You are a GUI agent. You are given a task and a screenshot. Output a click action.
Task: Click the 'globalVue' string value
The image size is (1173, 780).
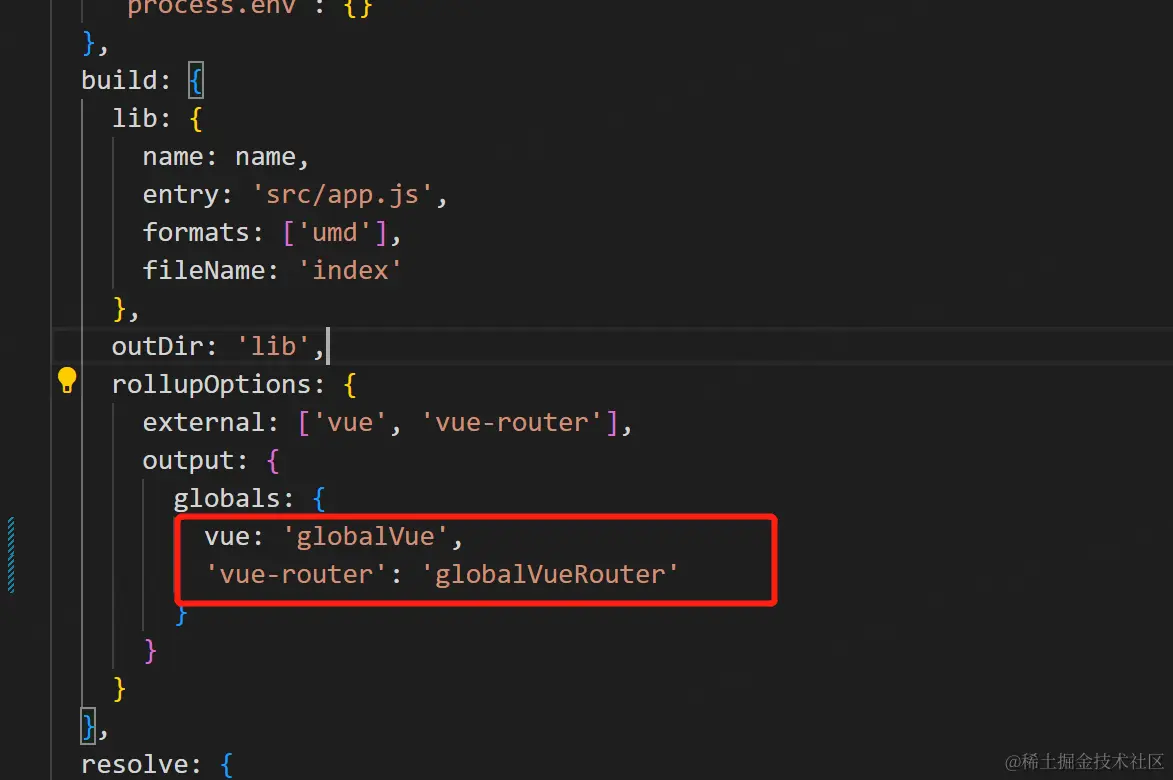click(366, 536)
